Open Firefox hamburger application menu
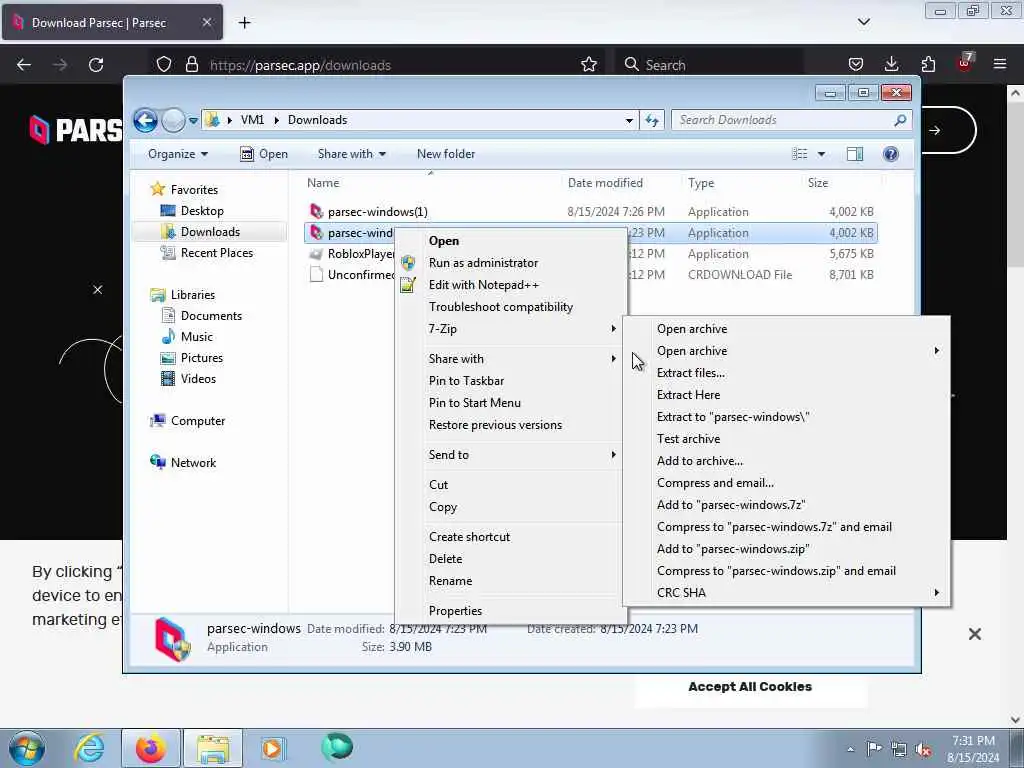The height and width of the screenshot is (768, 1024). [1000, 65]
